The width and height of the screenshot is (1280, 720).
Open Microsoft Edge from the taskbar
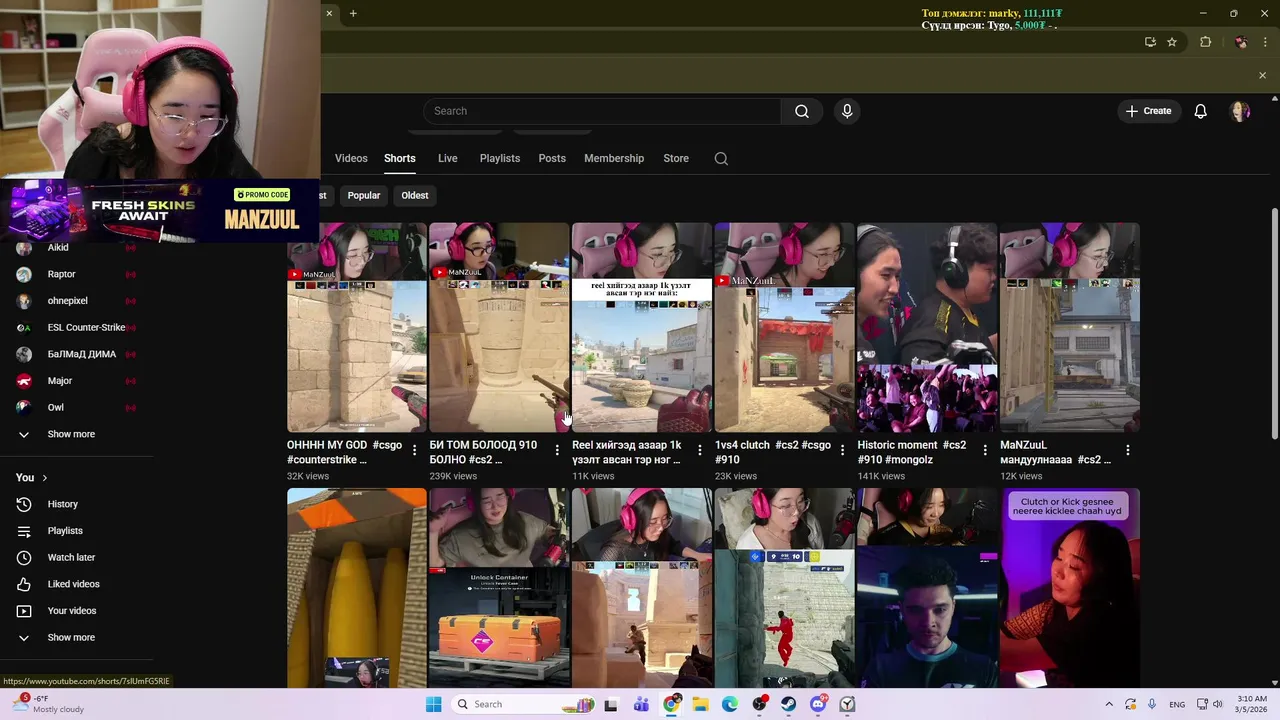(730, 704)
